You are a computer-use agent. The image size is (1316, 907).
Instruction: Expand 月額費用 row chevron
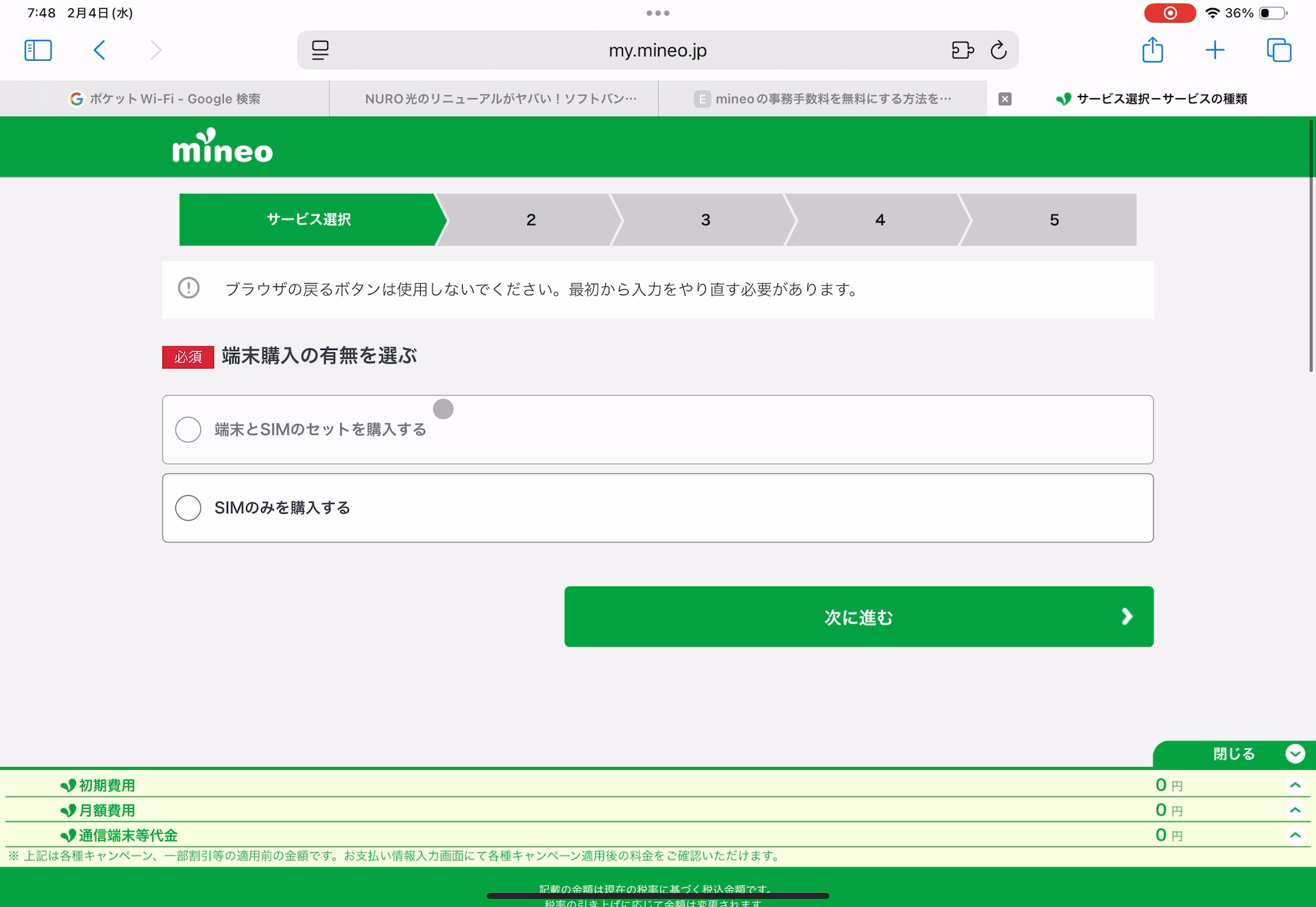(x=1295, y=810)
